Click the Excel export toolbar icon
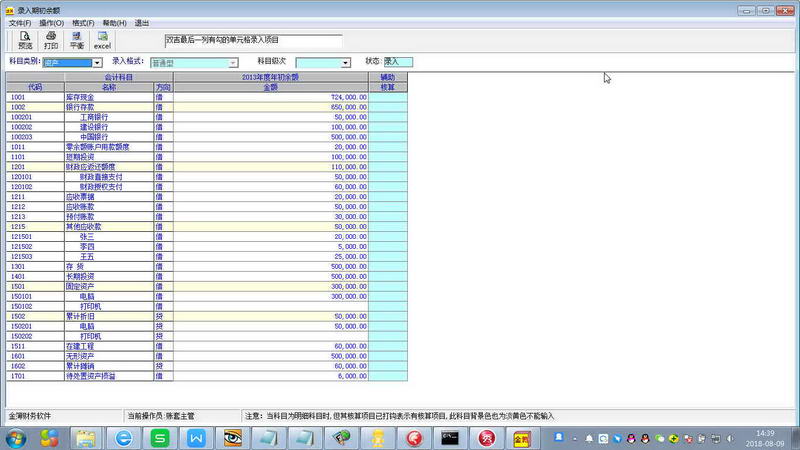The height and width of the screenshot is (450, 800). (x=102, y=40)
